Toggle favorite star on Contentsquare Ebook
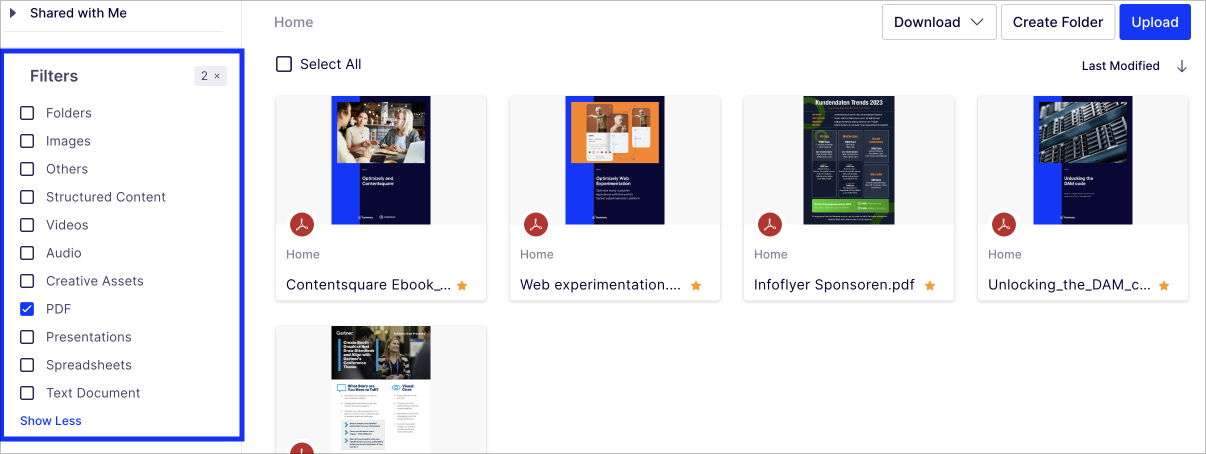This screenshot has height=454, width=1206. (x=462, y=286)
